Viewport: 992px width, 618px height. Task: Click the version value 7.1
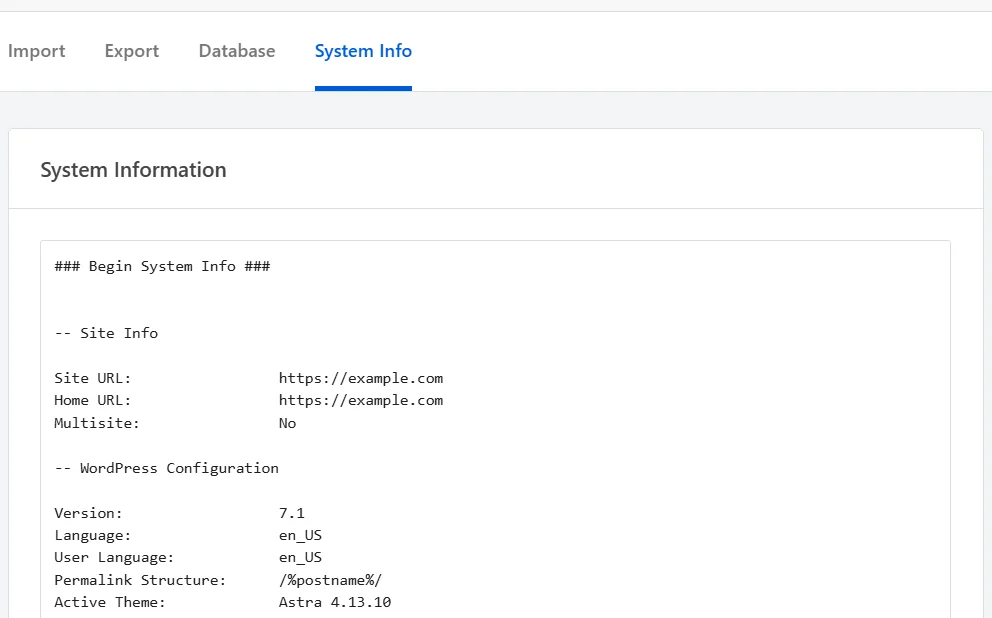pyautogui.click(x=292, y=513)
